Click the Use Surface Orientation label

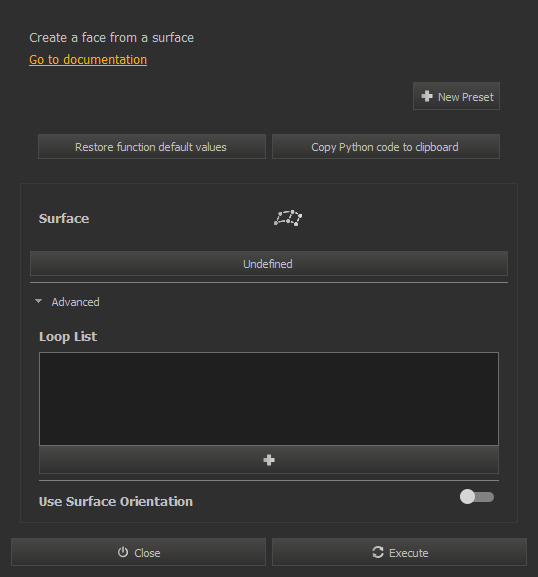click(116, 502)
